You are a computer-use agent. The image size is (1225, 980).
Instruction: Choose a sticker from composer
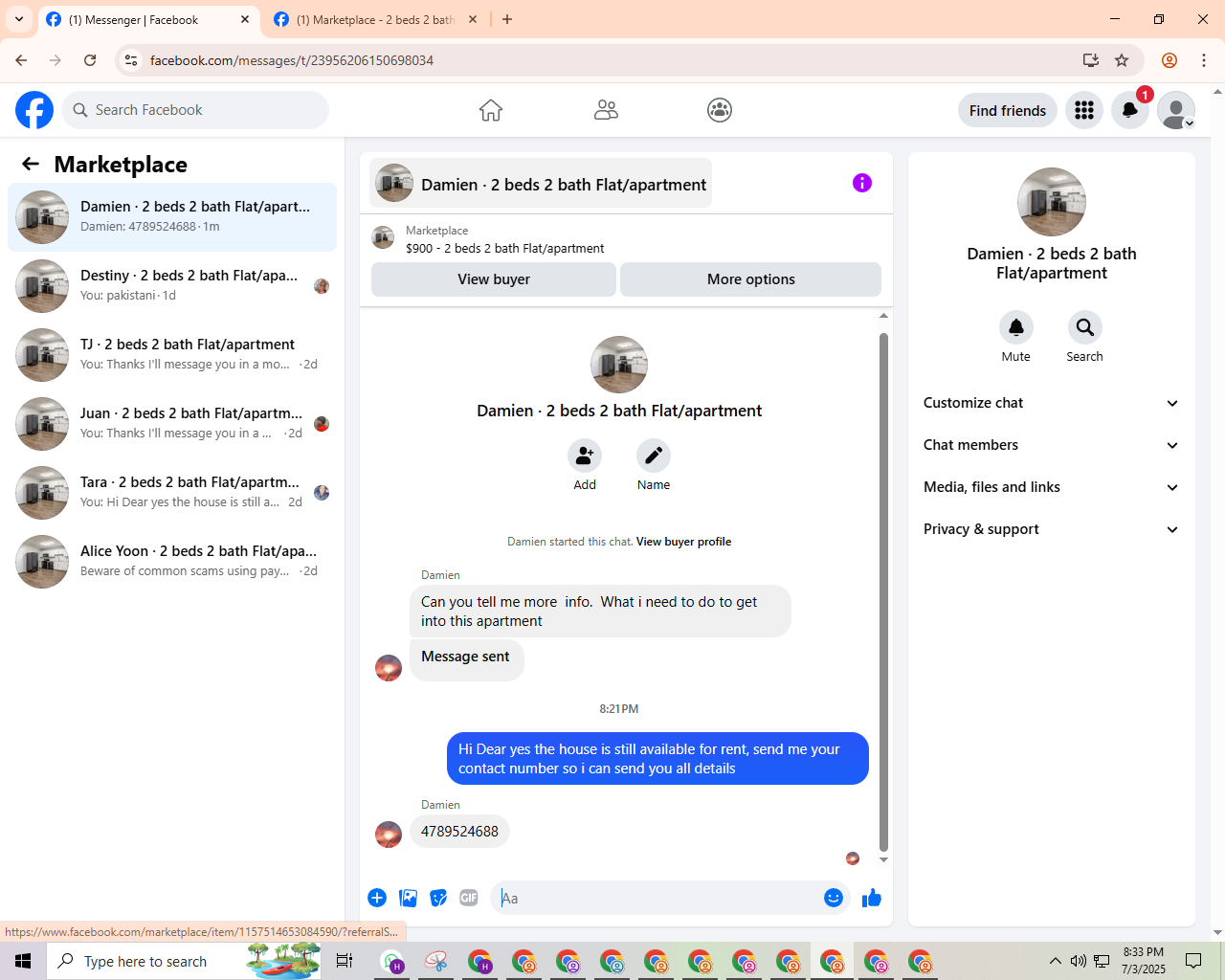point(438,898)
